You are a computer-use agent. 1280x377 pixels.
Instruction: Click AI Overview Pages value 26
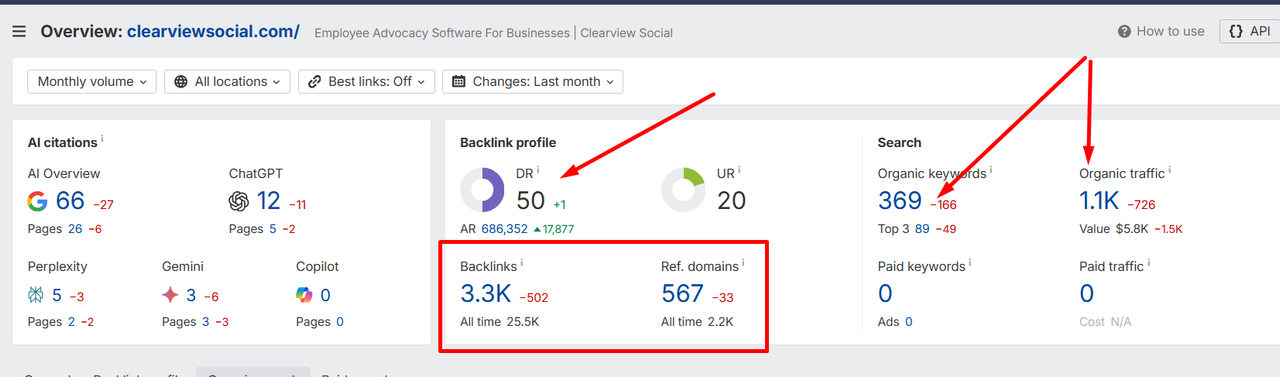click(x=75, y=229)
